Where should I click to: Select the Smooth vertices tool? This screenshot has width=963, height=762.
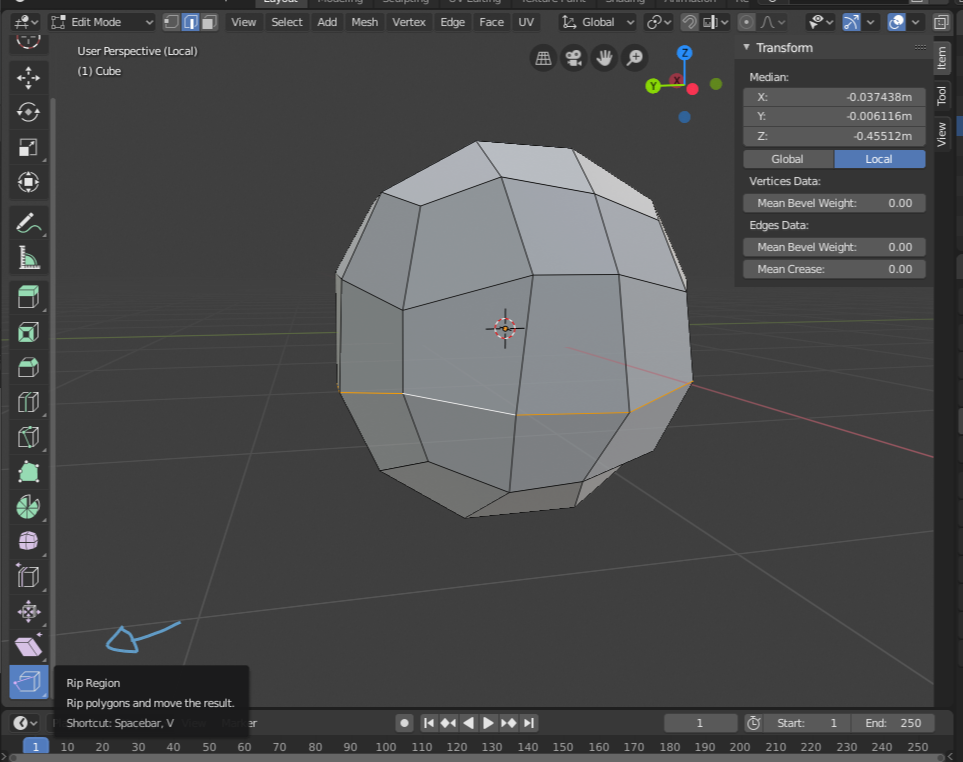click(x=28, y=542)
